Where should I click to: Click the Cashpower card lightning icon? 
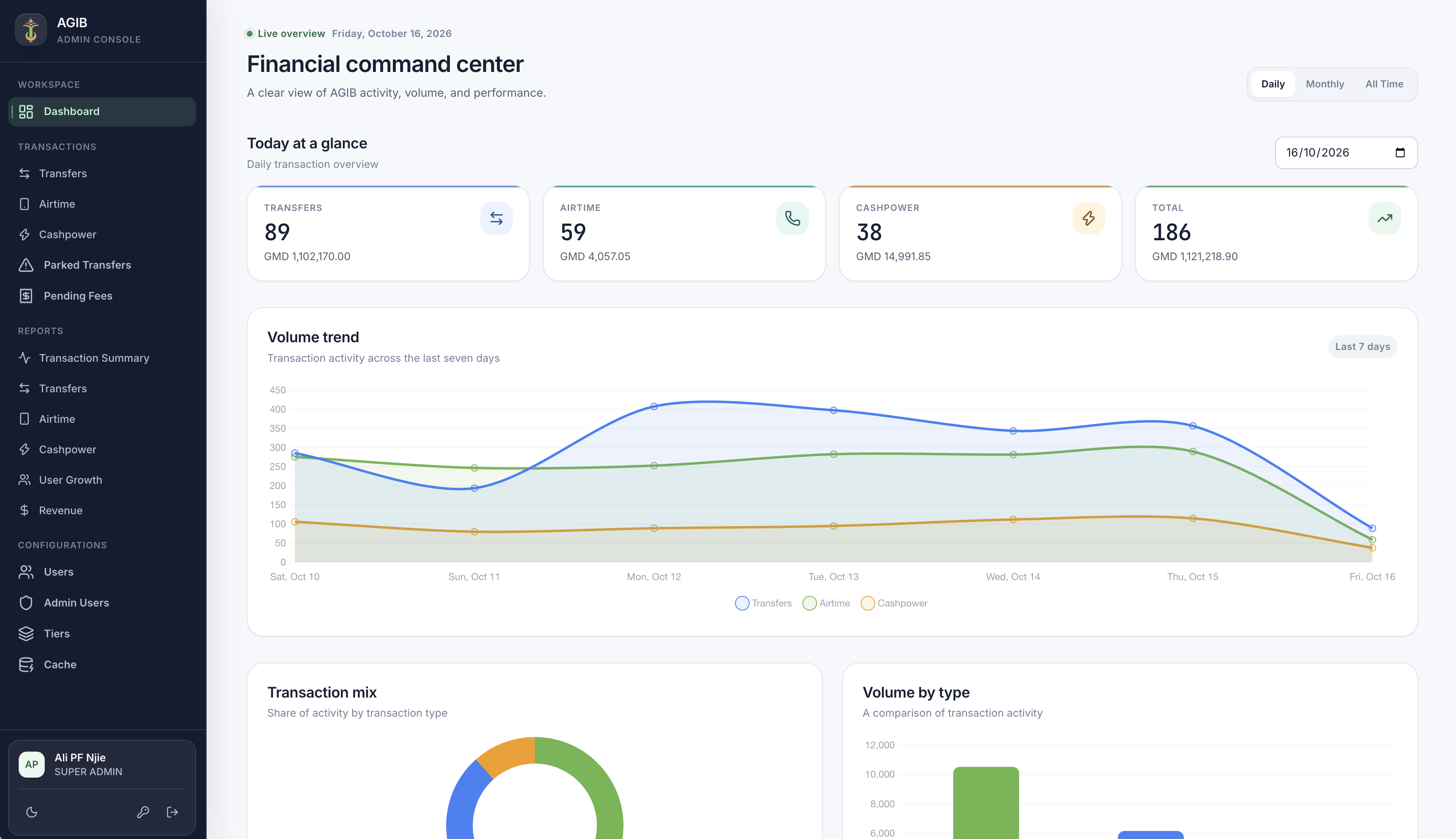pyautogui.click(x=1088, y=218)
